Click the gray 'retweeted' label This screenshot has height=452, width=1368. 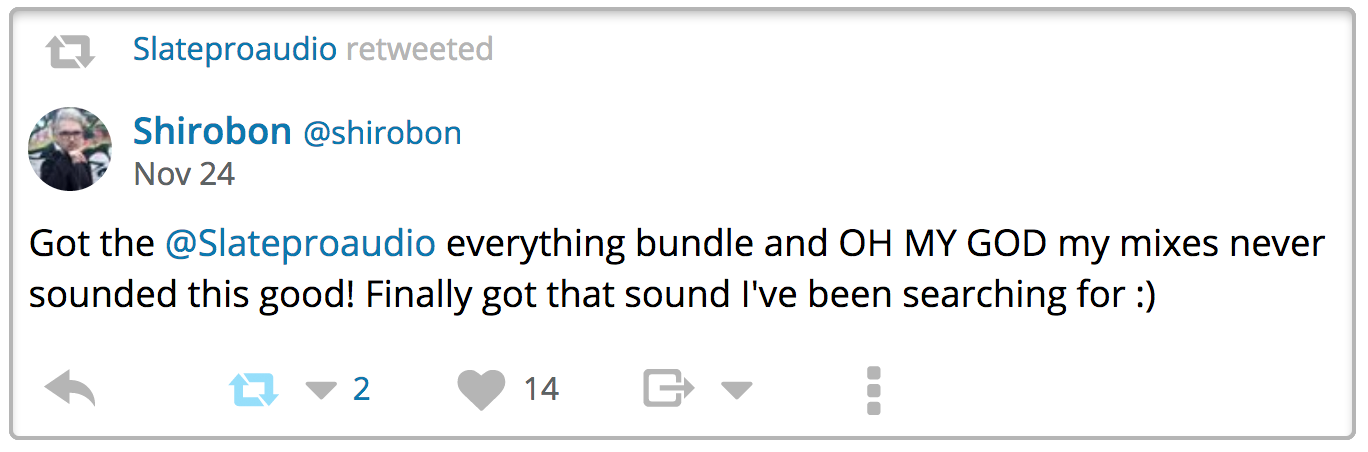(419, 49)
